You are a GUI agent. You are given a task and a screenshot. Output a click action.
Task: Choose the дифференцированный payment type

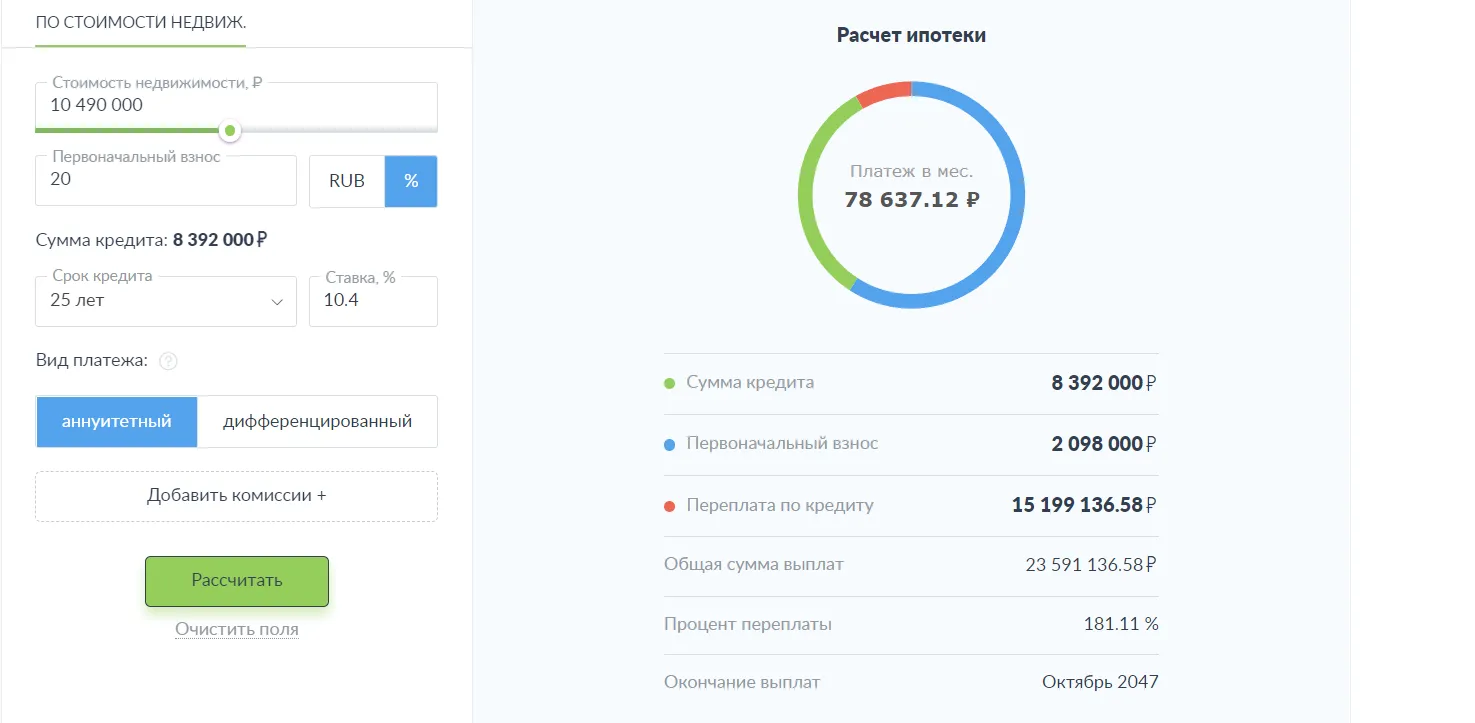pos(317,422)
